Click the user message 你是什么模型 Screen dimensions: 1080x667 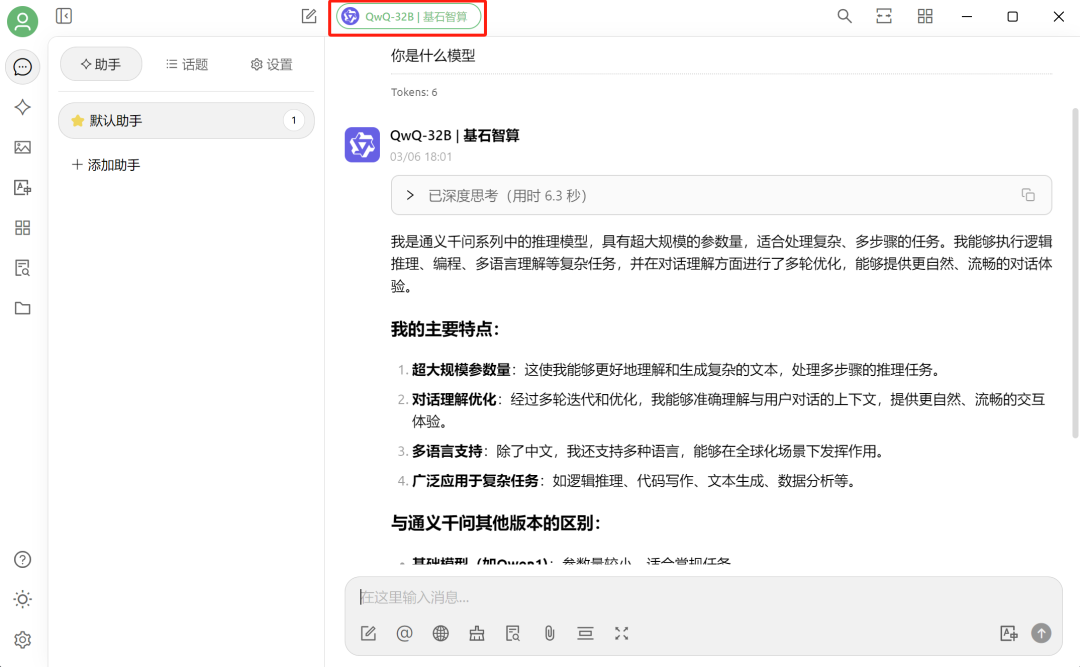pos(433,55)
